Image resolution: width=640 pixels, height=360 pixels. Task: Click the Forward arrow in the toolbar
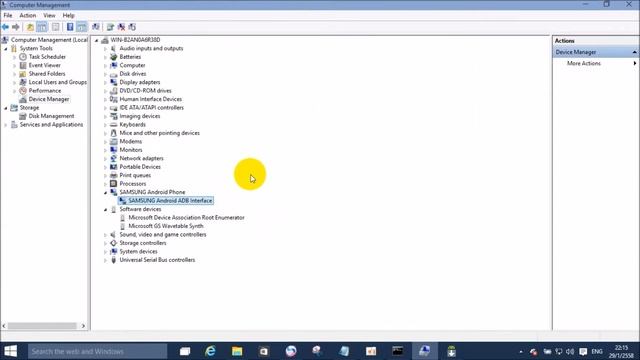[x=16, y=27]
